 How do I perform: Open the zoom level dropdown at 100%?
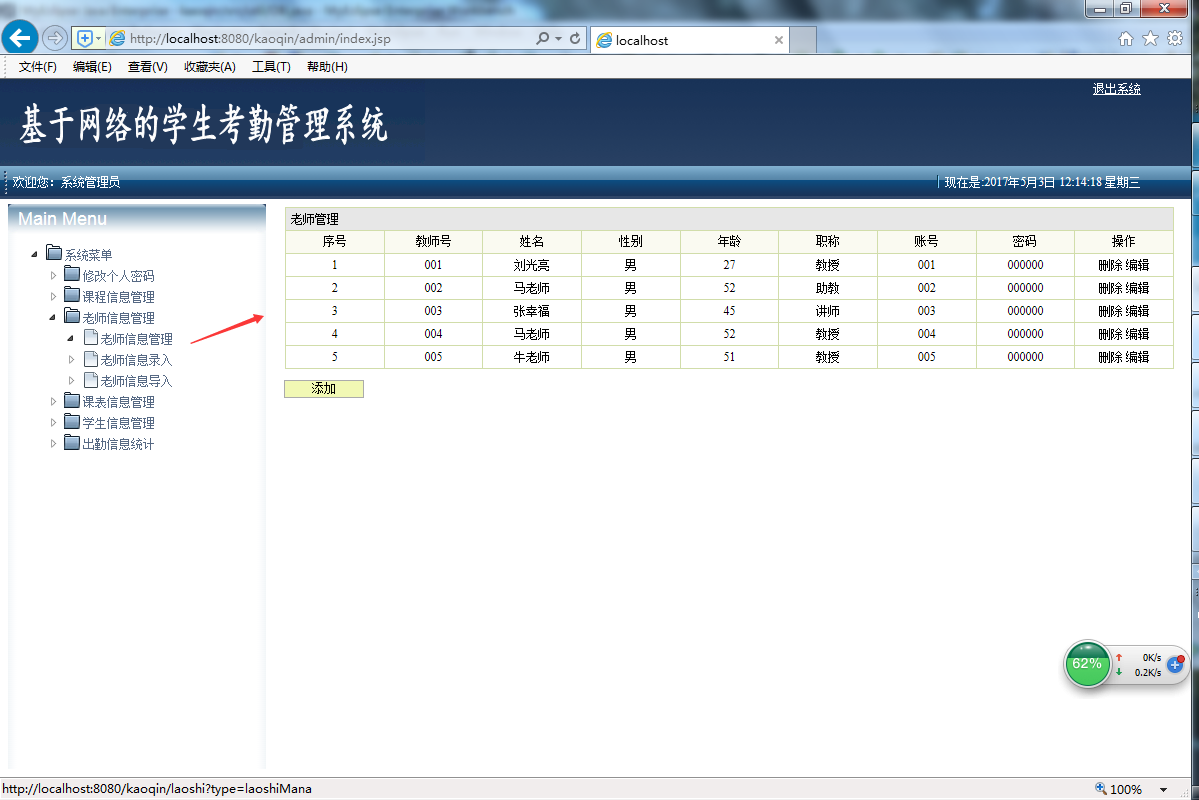(1163, 789)
